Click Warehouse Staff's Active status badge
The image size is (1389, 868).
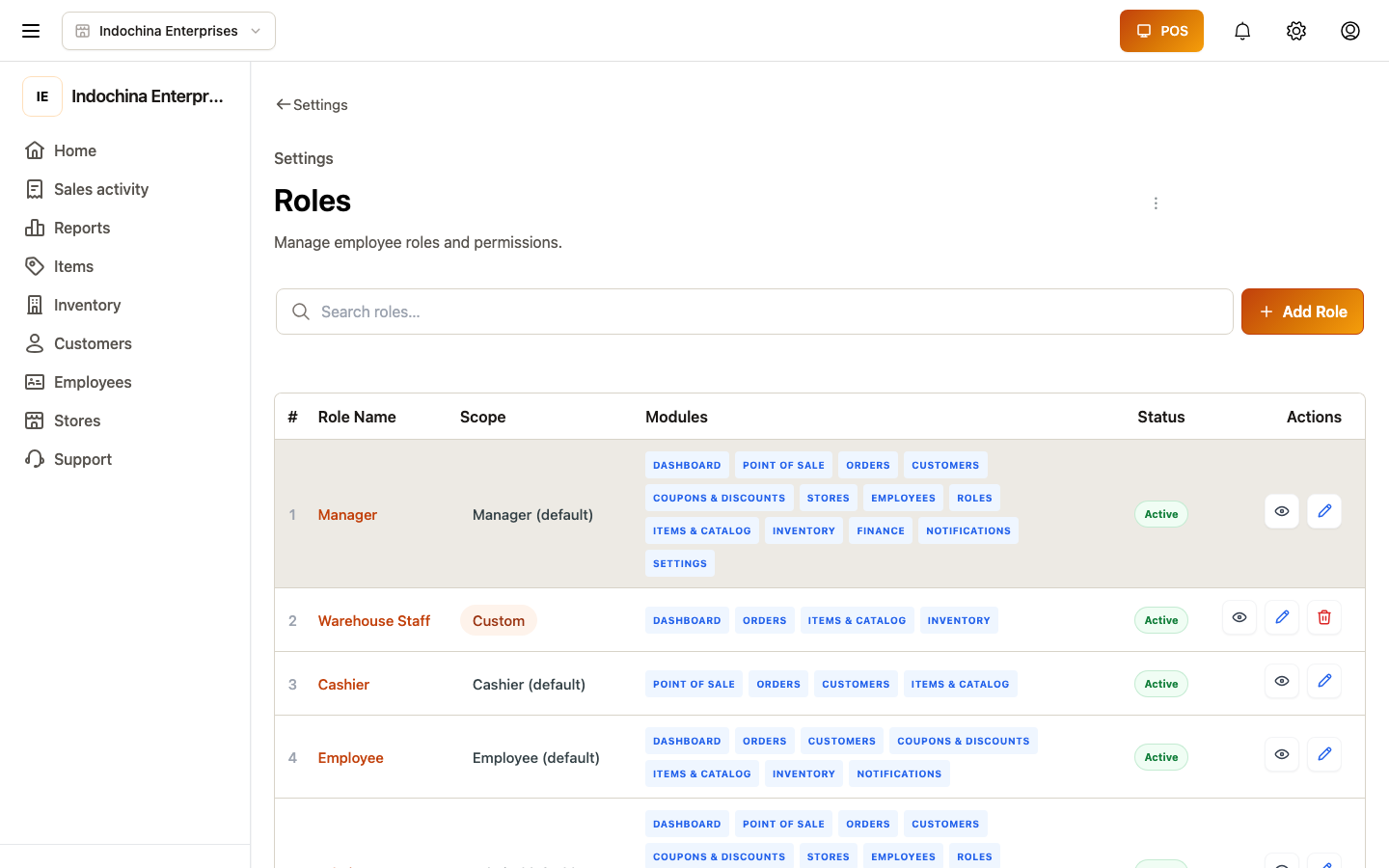(1161, 620)
